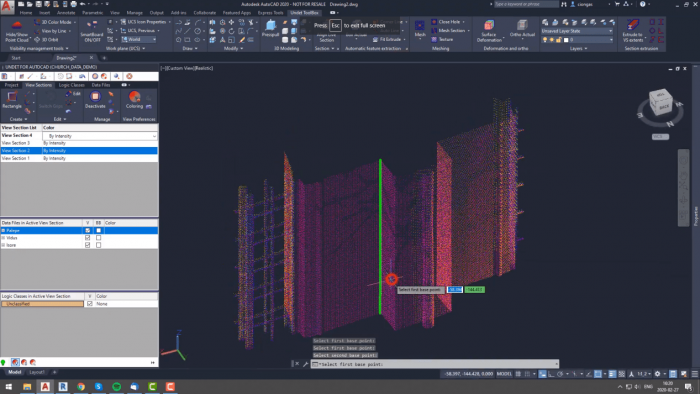This screenshot has height=394, width=700.
Task: Toggle visibility checkbox for Unclassified logic class
Action: tap(90, 303)
